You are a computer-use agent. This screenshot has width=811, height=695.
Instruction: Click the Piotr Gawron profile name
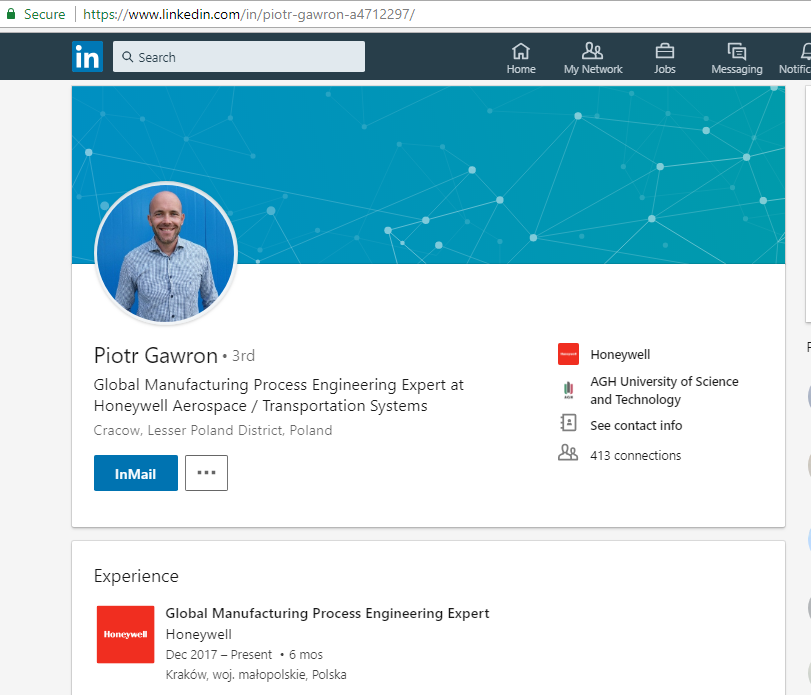[x=156, y=356]
